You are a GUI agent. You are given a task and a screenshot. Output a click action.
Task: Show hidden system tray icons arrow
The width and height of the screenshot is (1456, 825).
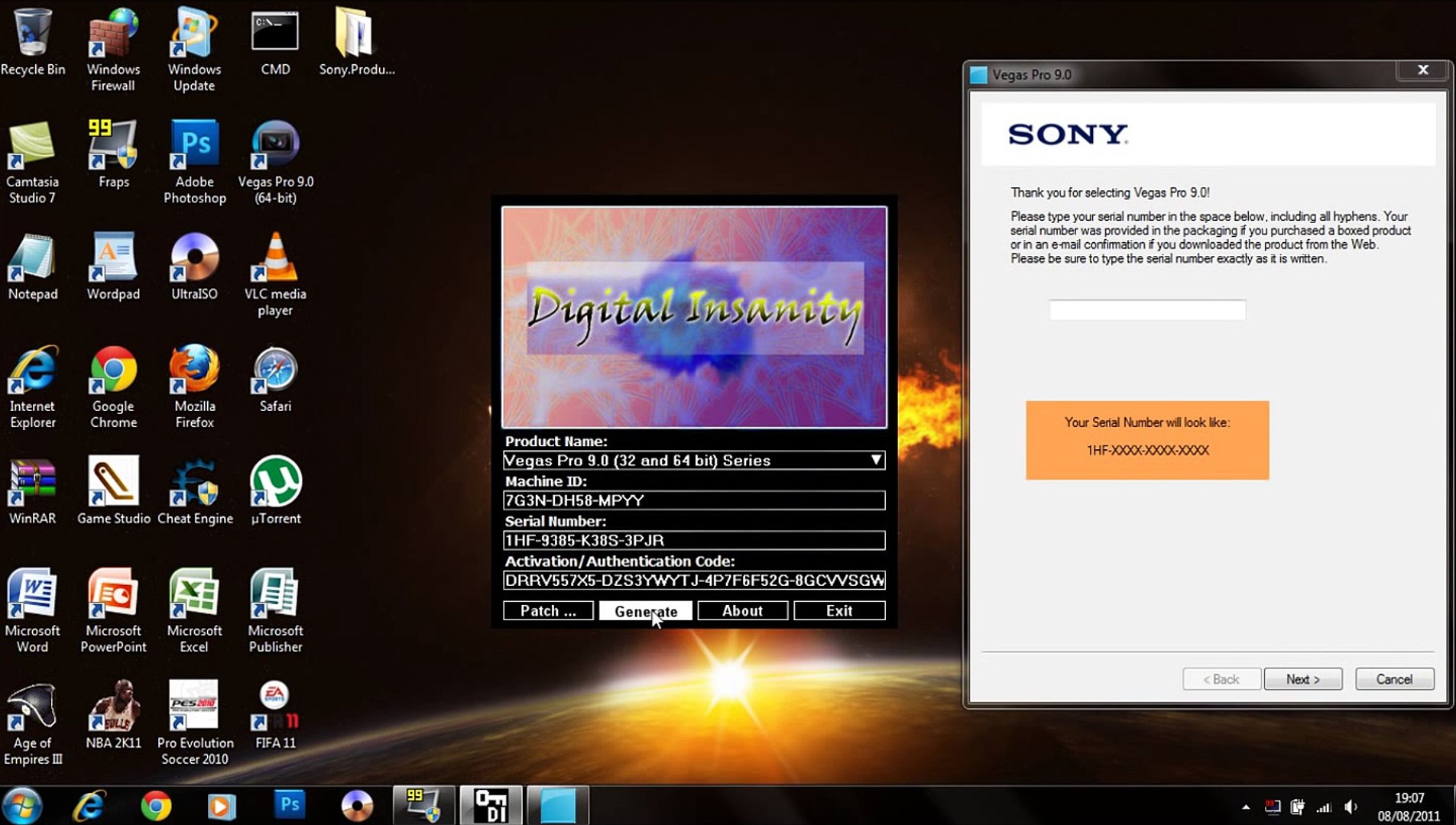[x=1246, y=807]
